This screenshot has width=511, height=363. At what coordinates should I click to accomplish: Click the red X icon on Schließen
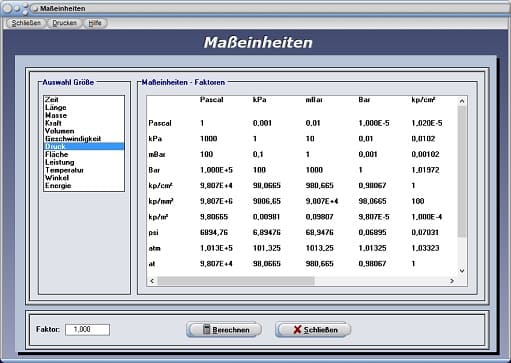tap(297, 330)
